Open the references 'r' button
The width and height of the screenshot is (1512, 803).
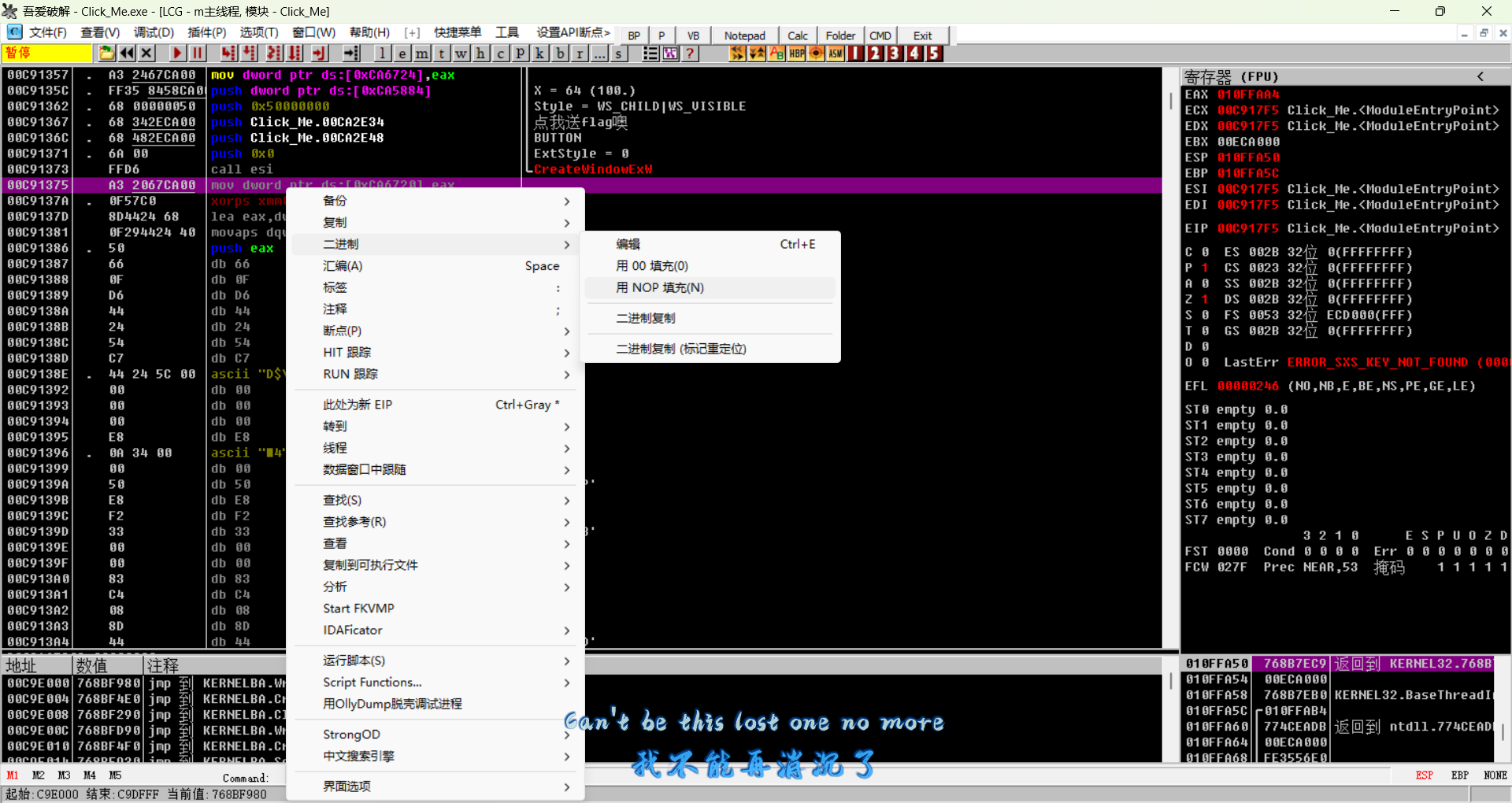click(x=580, y=53)
